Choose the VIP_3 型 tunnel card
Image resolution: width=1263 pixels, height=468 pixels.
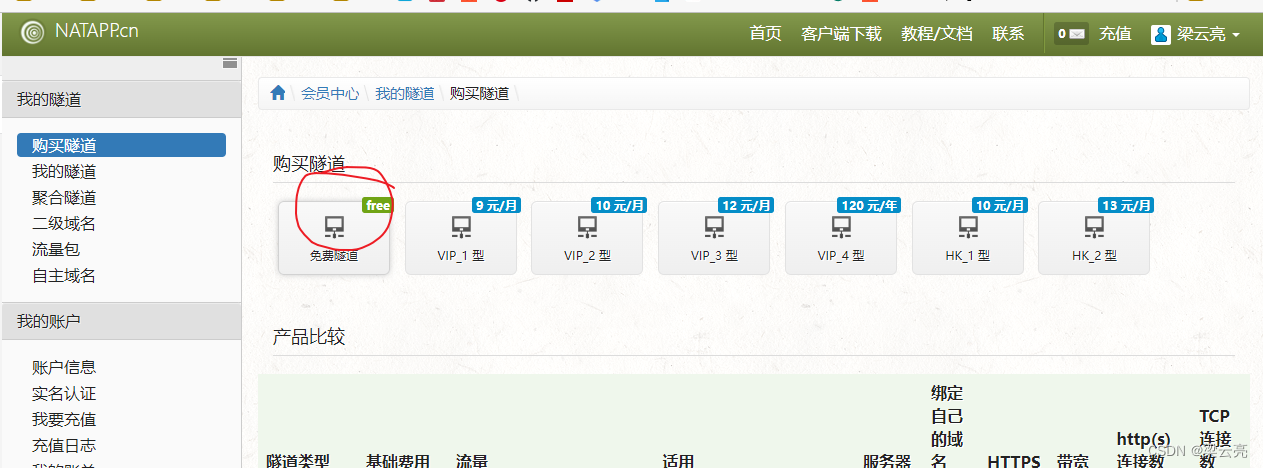tap(714, 238)
